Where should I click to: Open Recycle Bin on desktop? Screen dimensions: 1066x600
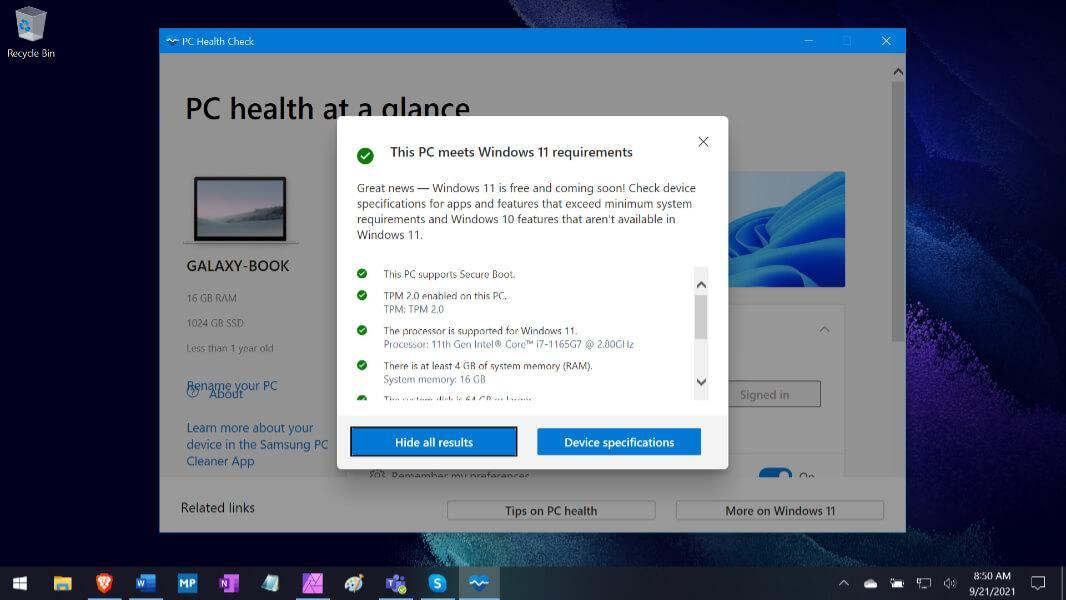point(31,33)
